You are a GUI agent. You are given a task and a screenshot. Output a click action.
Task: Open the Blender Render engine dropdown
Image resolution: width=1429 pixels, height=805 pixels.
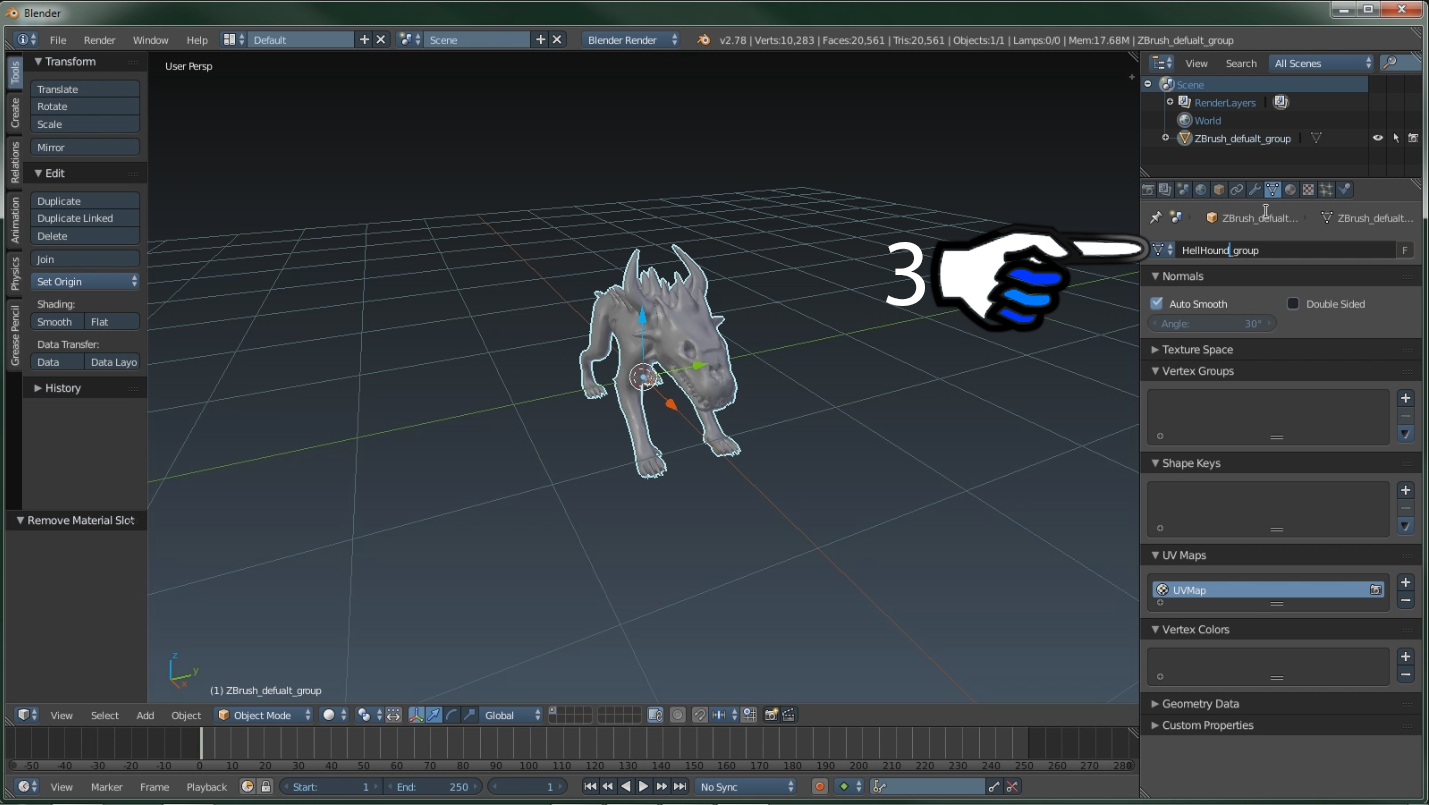click(x=632, y=40)
